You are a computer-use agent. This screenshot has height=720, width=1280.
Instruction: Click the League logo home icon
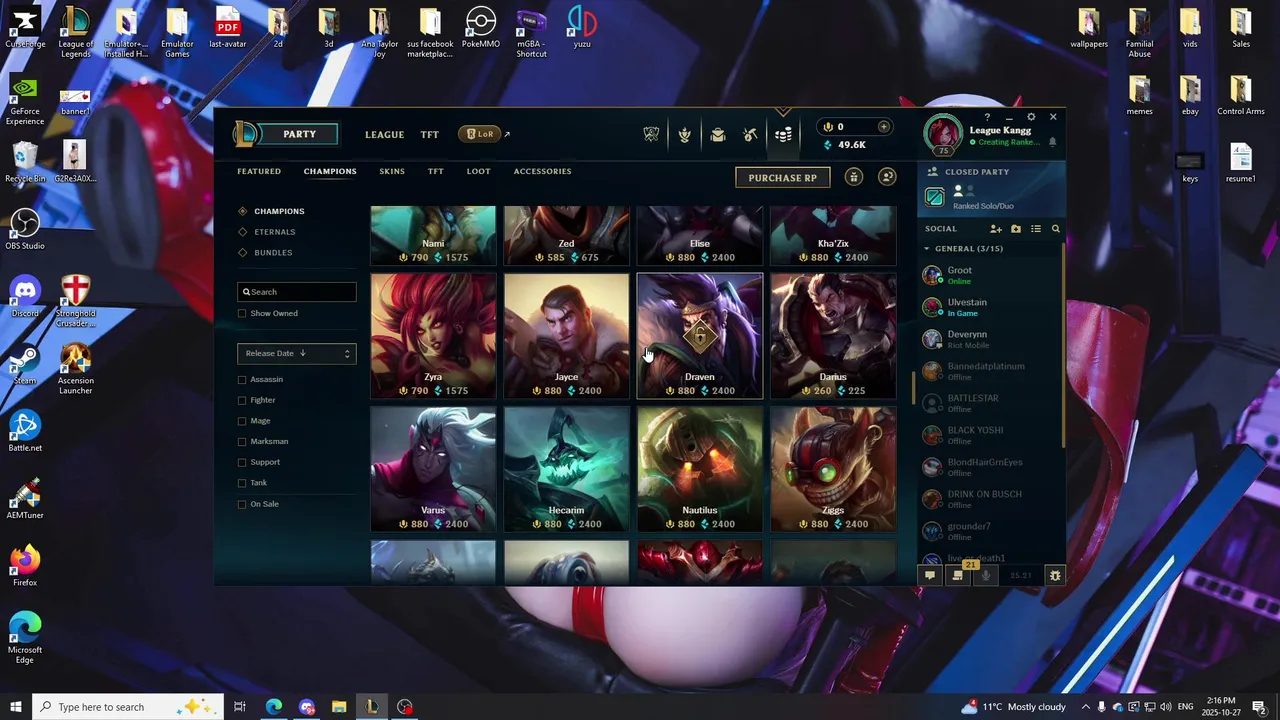(245, 134)
